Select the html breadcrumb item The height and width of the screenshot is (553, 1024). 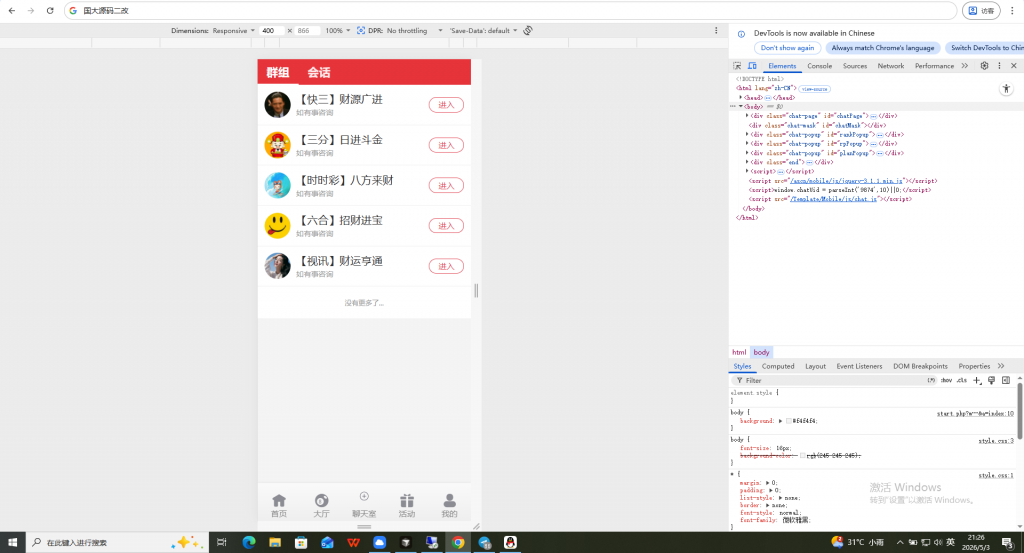(739, 352)
